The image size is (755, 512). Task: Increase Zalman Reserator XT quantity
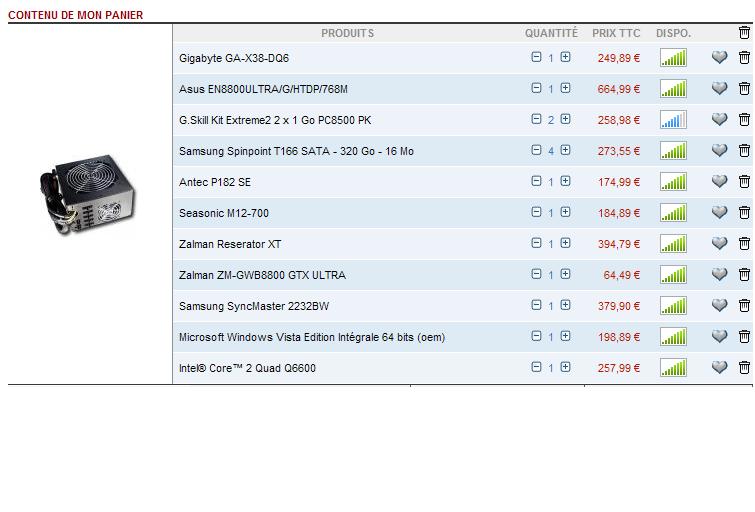565,243
